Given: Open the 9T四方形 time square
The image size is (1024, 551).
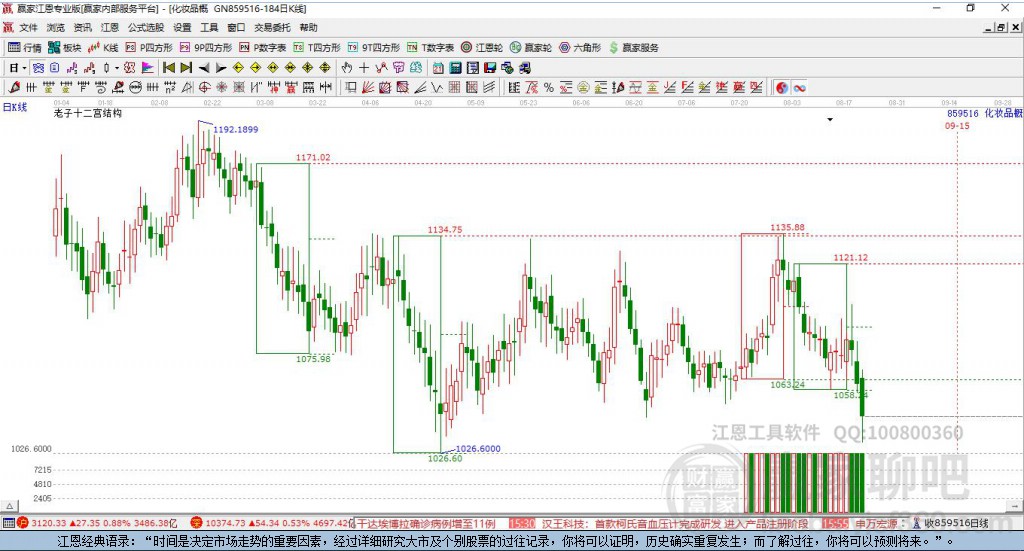Looking at the screenshot, I should [x=374, y=48].
